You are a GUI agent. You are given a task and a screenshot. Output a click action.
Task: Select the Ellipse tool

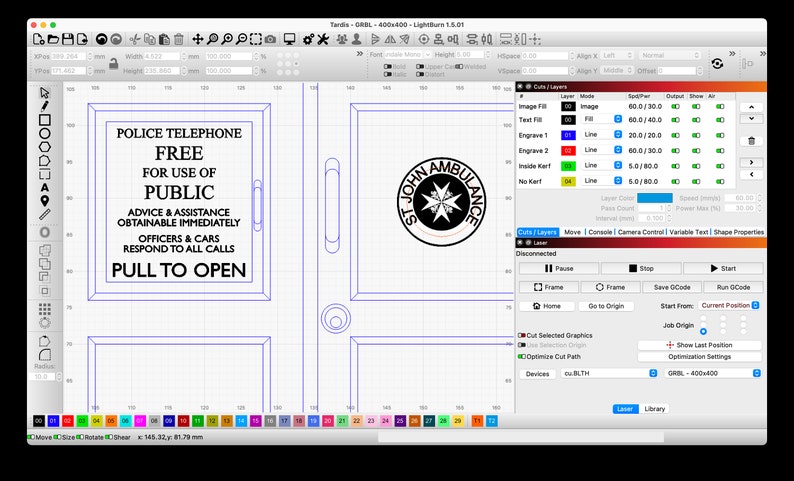[x=45, y=133]
